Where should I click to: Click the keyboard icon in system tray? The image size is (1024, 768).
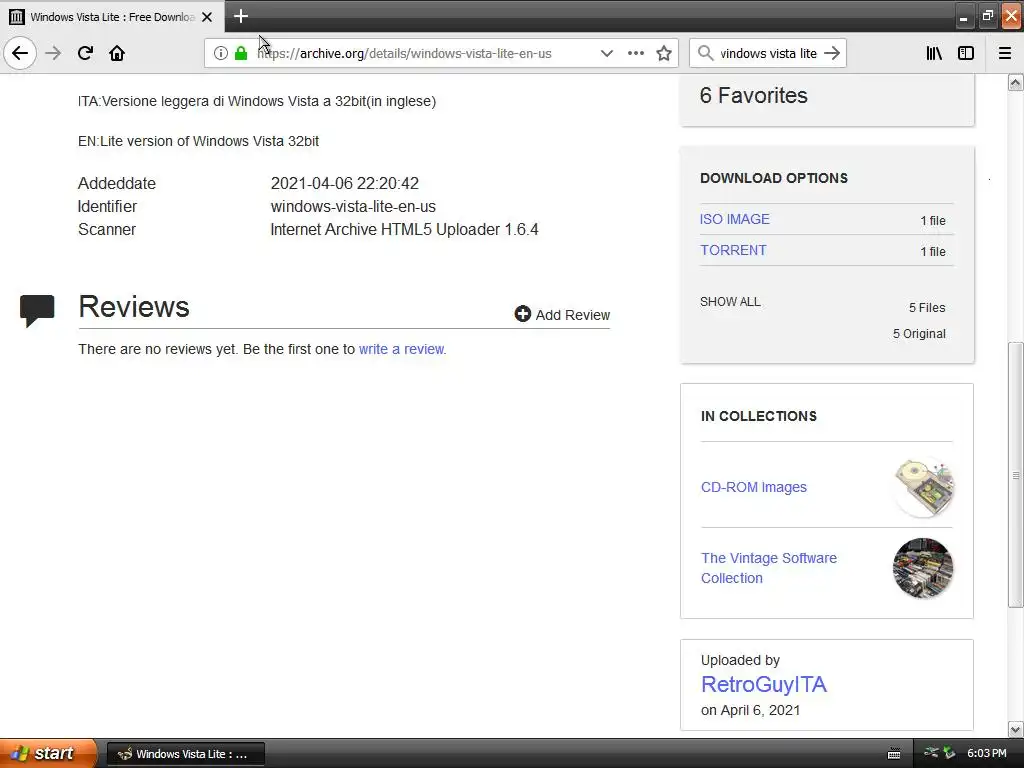(x=894, y=754)
